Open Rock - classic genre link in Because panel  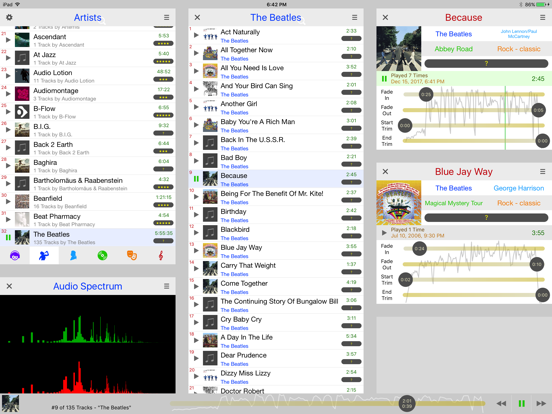[519, 49]
